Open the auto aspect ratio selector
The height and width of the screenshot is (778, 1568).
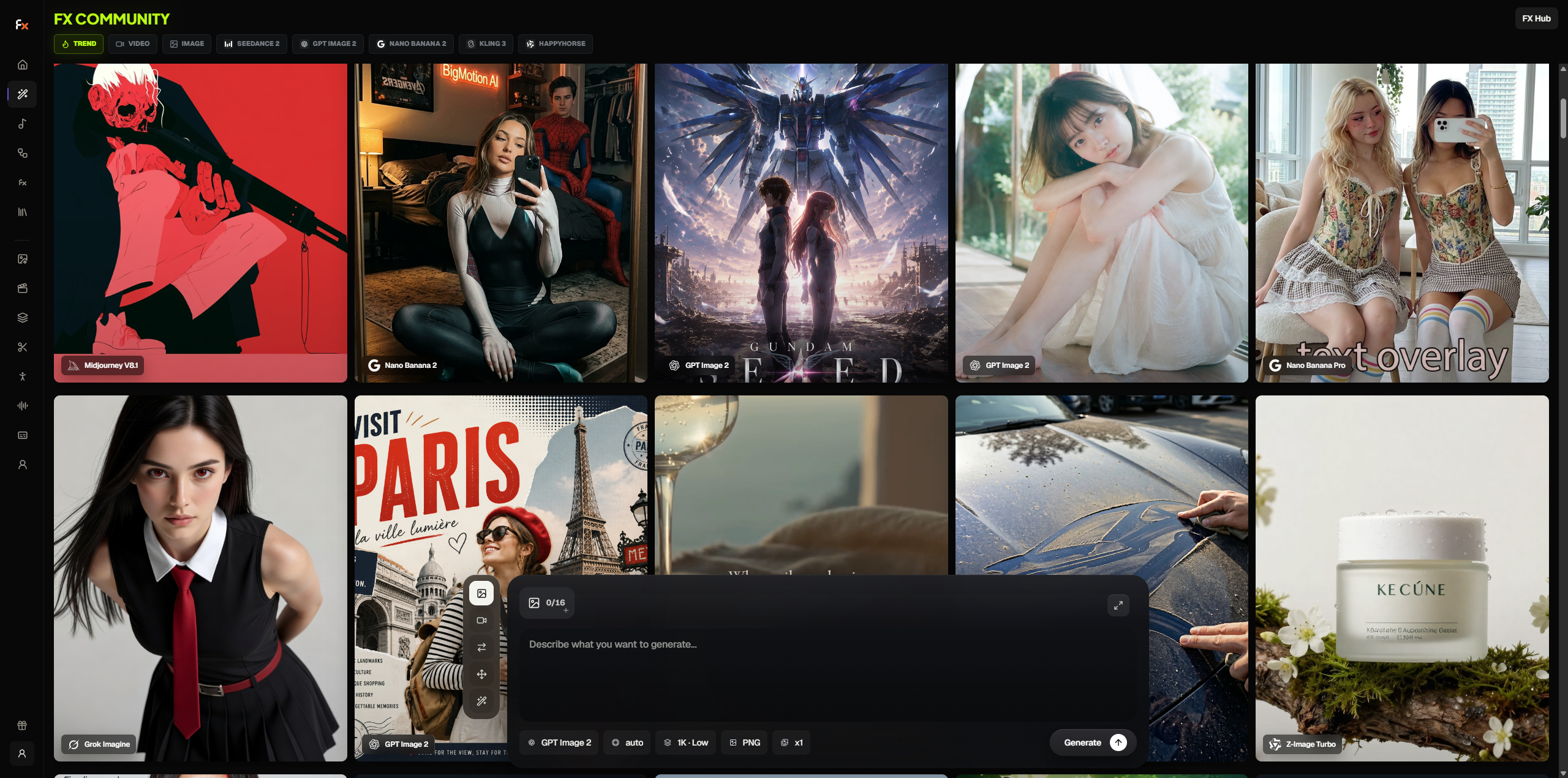click(627, 742)
